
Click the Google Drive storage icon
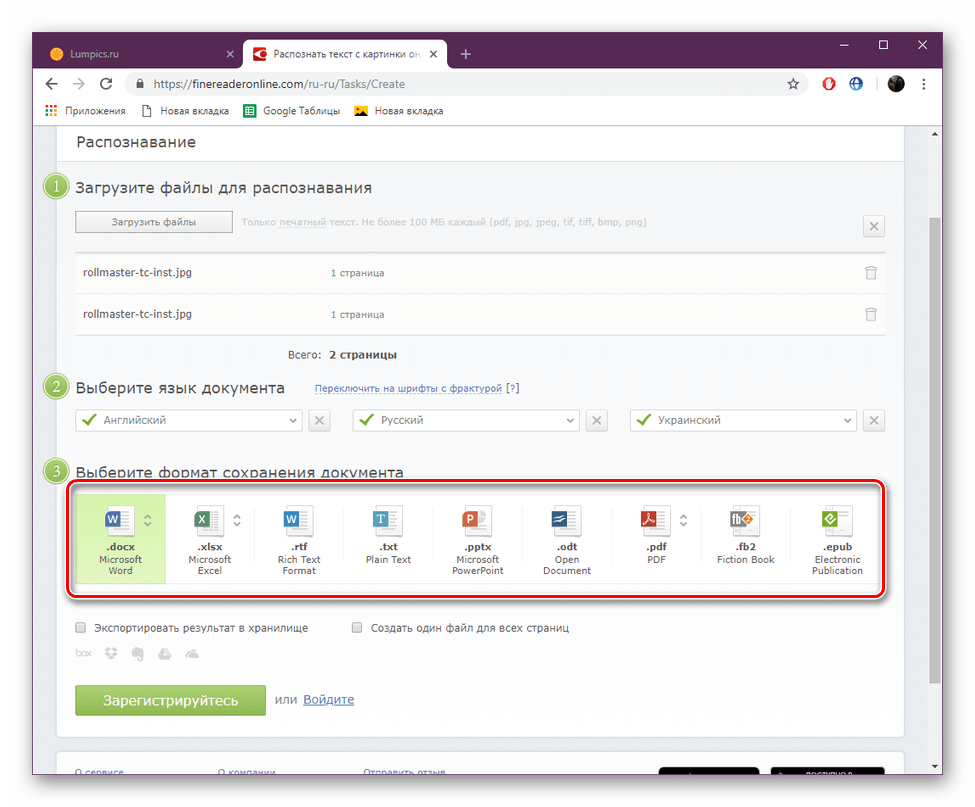tap(164, 653)
